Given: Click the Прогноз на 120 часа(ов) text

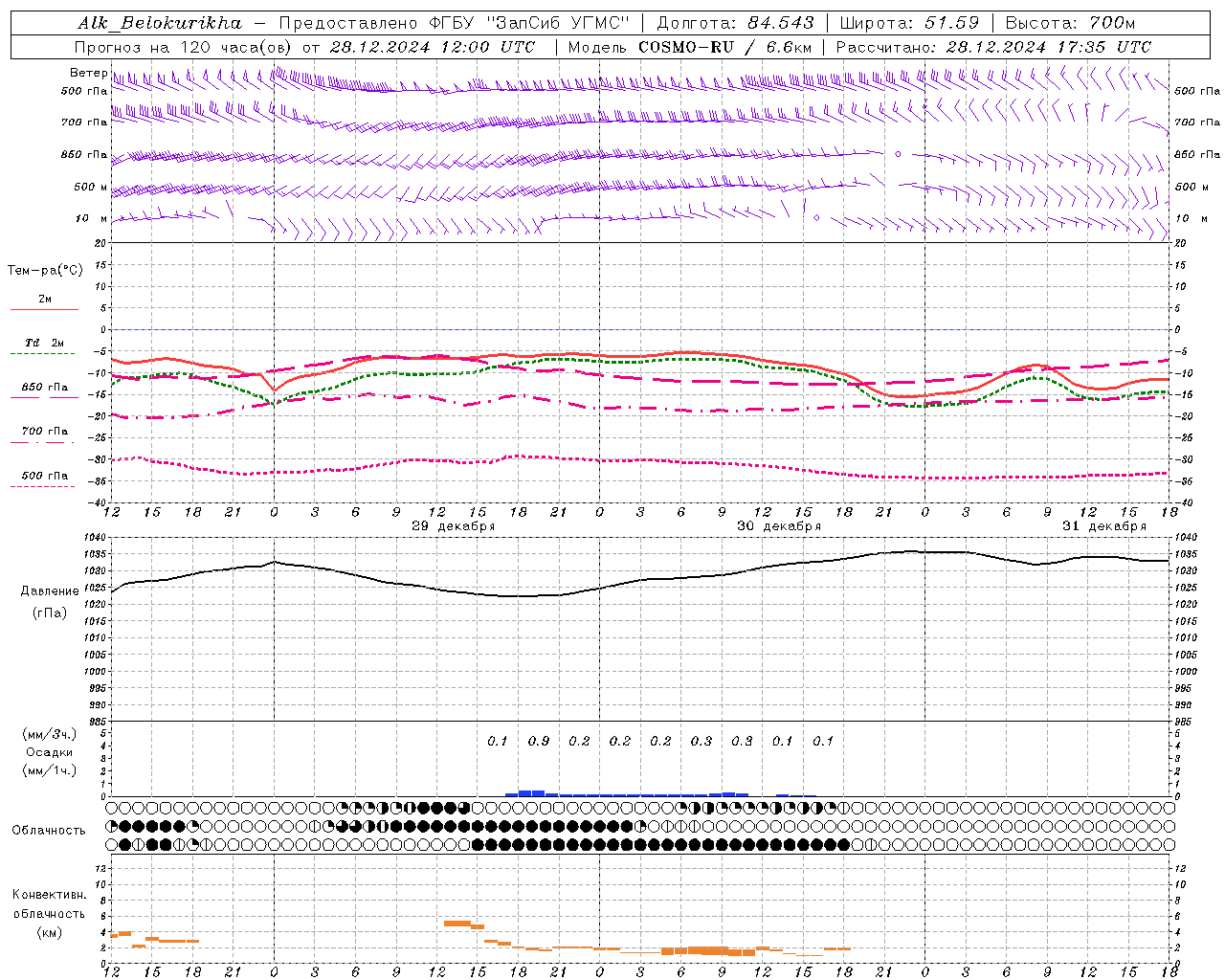Looking at the screenshot, I should coord(185,47).
